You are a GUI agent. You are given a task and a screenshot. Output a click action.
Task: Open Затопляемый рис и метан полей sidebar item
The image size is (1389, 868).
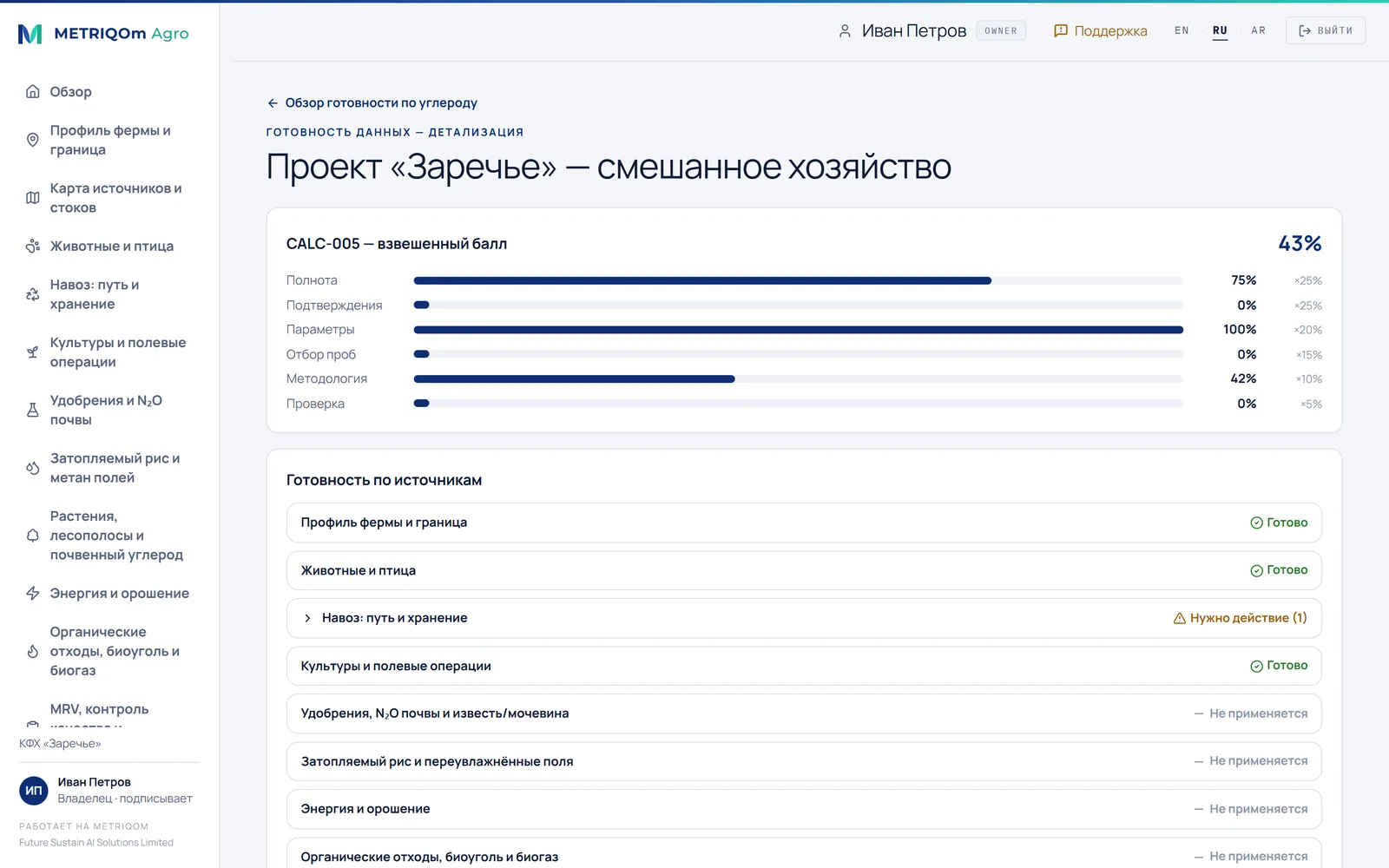(x=109, y=468)
